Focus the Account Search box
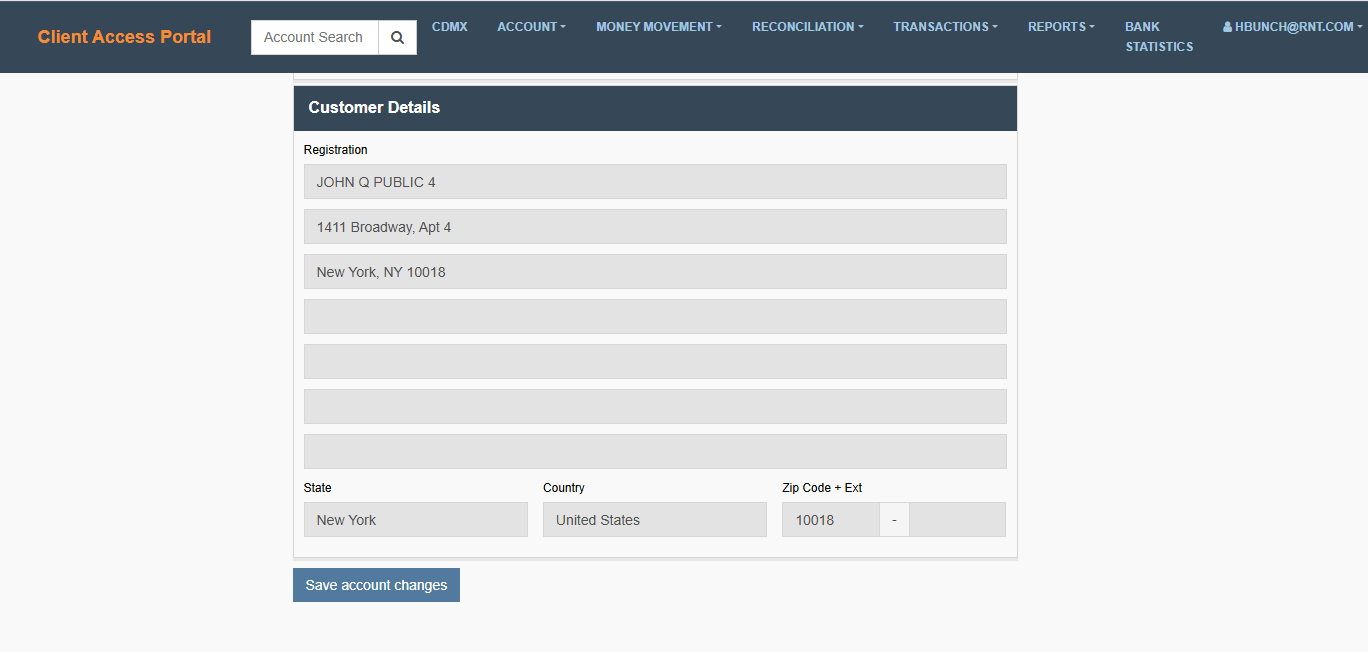 pos(314,37)
